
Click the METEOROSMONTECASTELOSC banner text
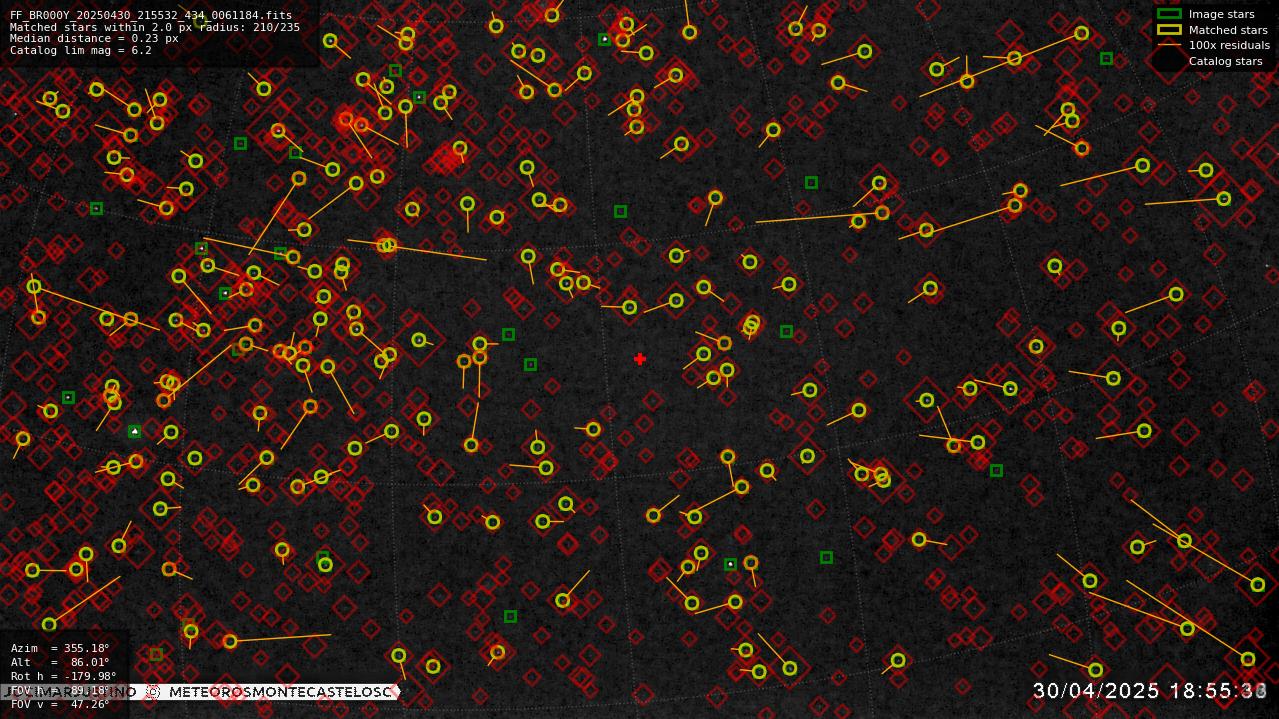279,692
